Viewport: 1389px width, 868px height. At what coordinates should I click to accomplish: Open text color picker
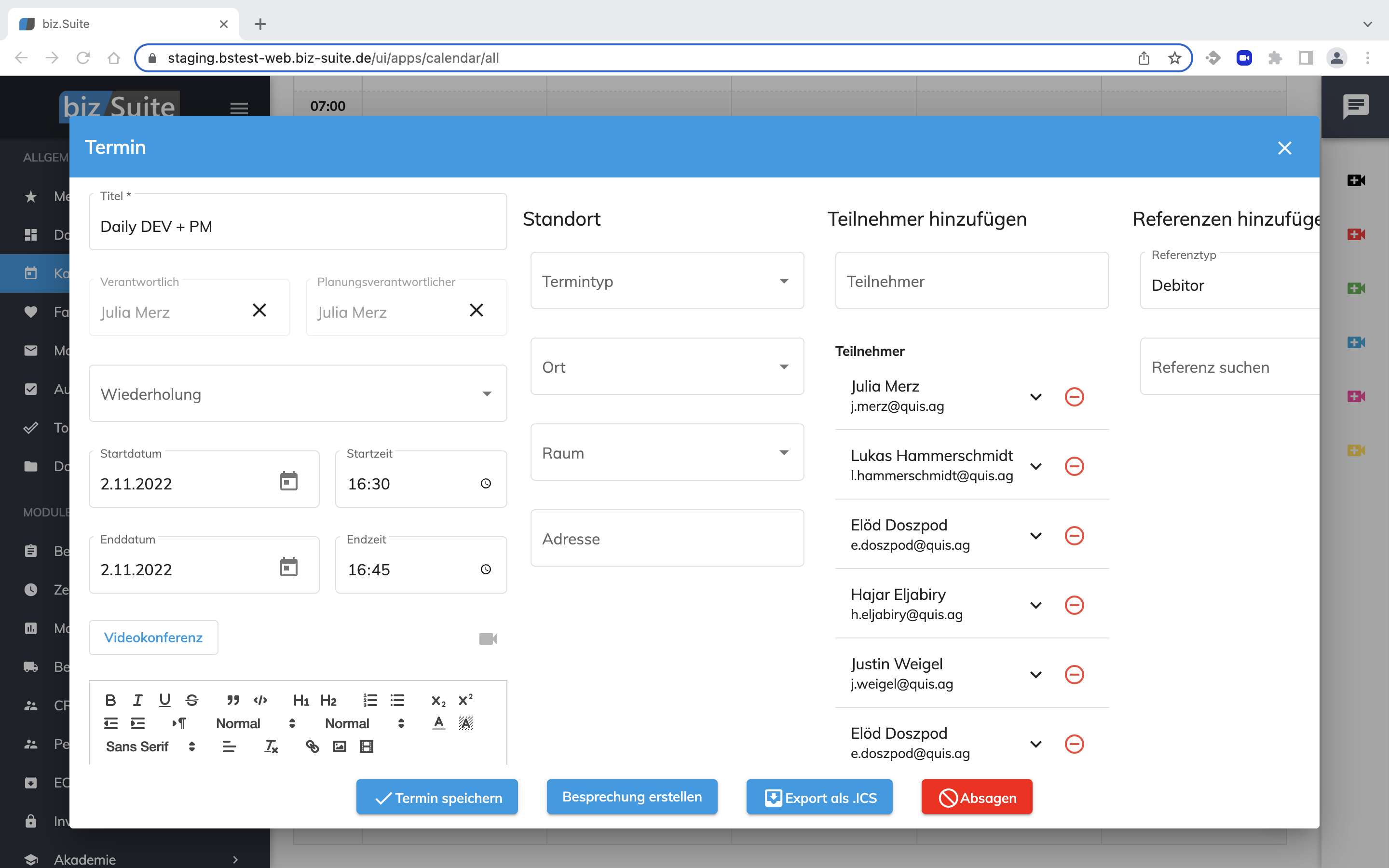tap(438, 723)
